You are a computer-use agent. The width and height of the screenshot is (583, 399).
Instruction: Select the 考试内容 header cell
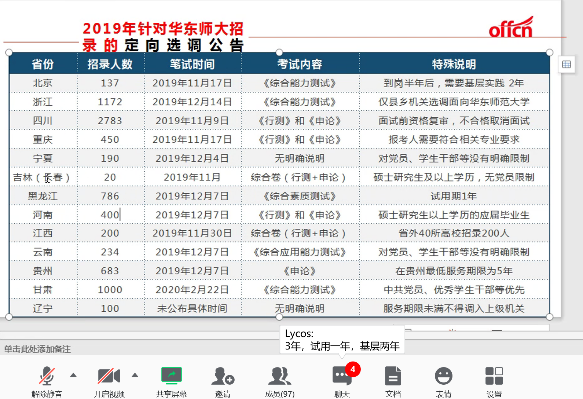click(300, 64)
